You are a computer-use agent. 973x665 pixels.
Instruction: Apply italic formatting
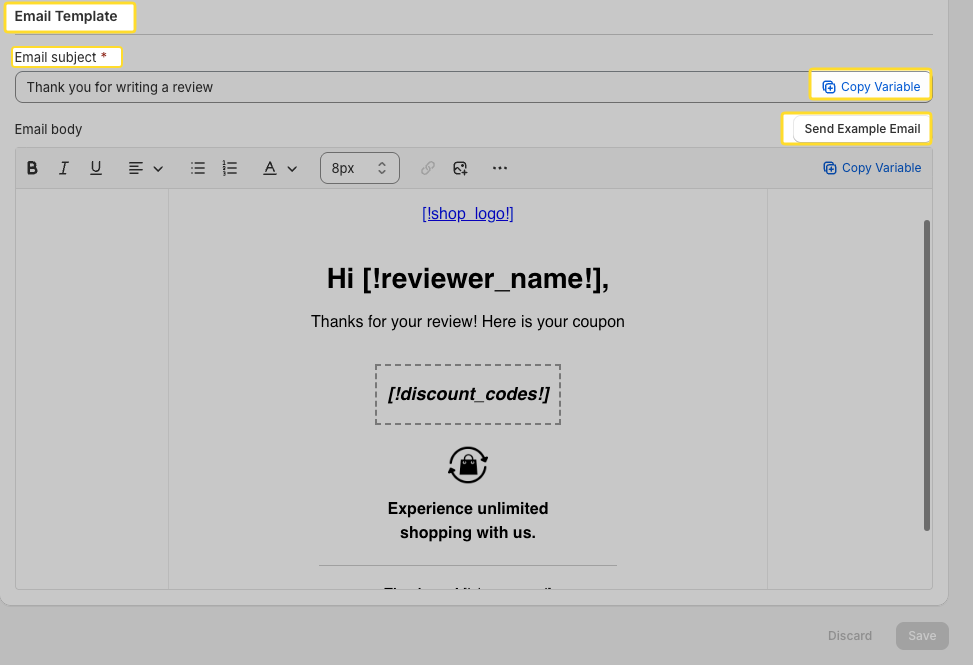pos(63,167)
